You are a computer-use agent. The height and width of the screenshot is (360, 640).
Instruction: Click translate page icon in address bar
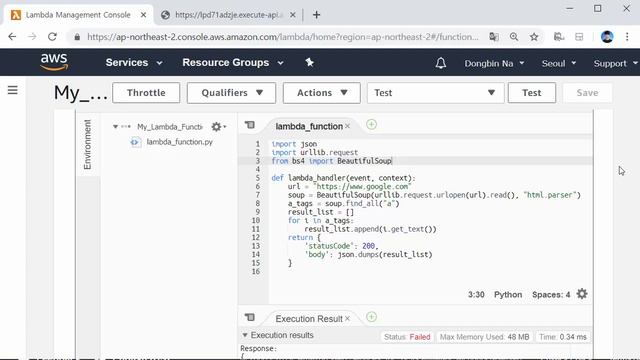tap(494, 37)
